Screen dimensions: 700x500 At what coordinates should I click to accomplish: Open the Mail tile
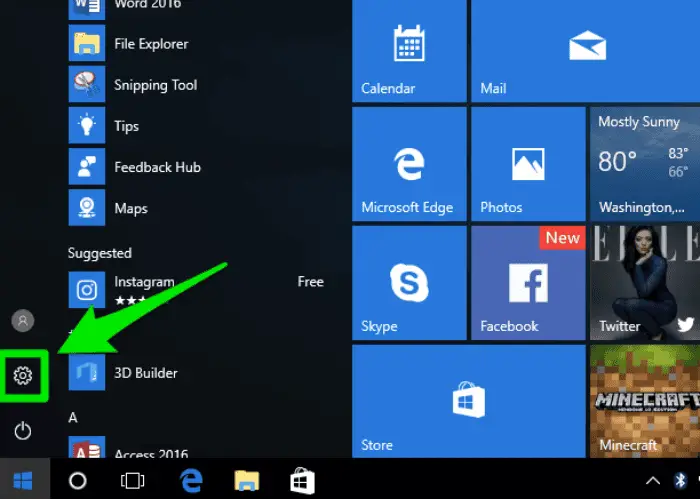586,51
